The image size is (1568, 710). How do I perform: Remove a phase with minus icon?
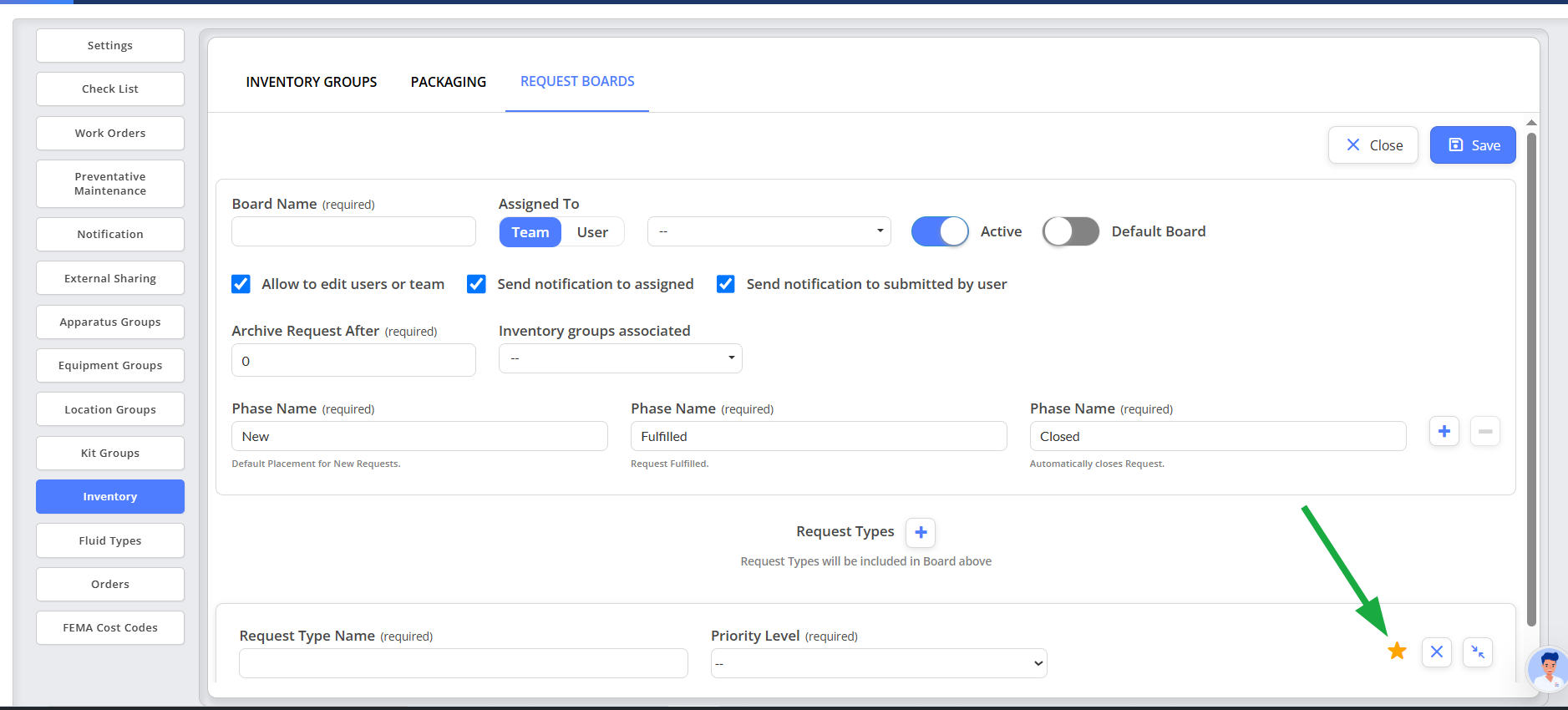1484,432
